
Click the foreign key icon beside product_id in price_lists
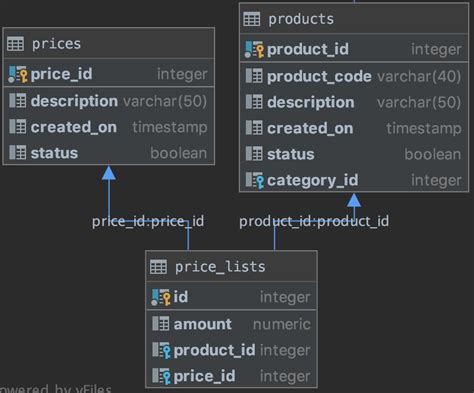tap(161, 350)
